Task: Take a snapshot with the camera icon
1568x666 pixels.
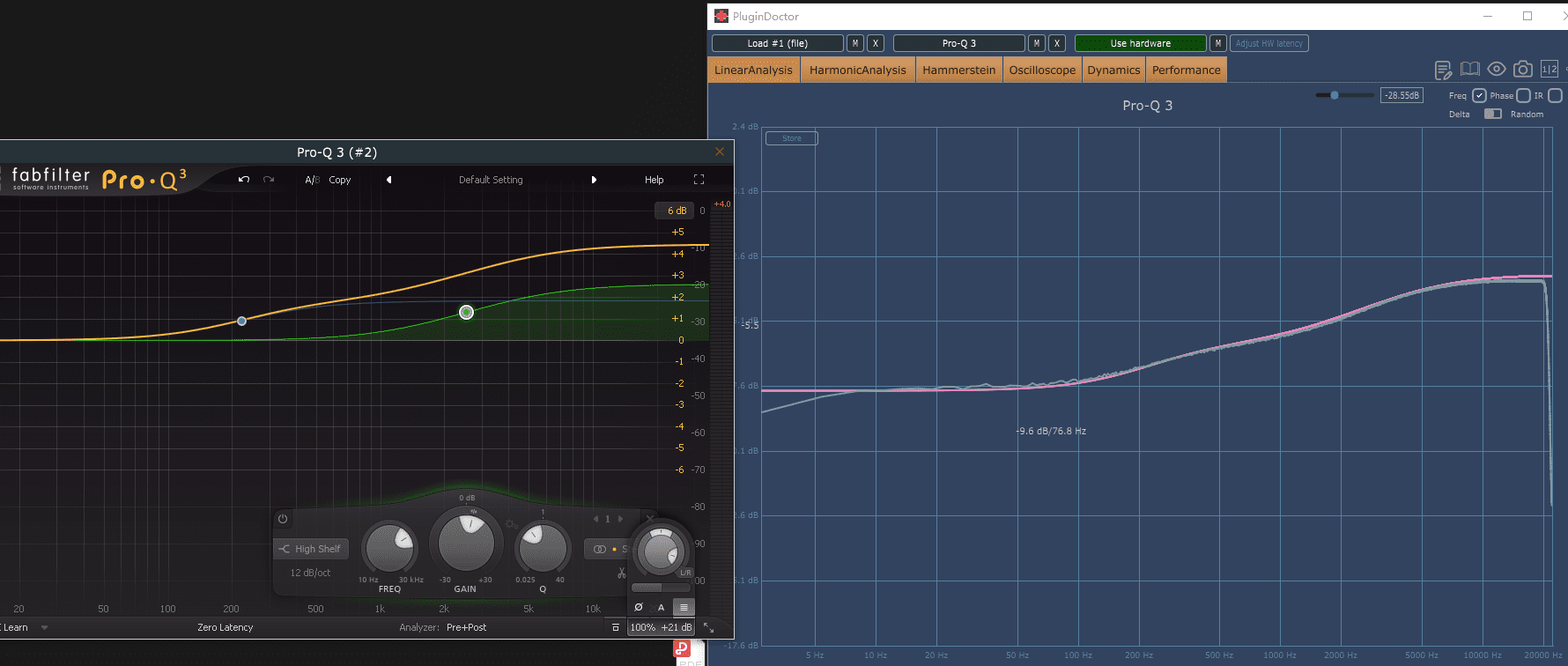Action: coord(1523,69)
